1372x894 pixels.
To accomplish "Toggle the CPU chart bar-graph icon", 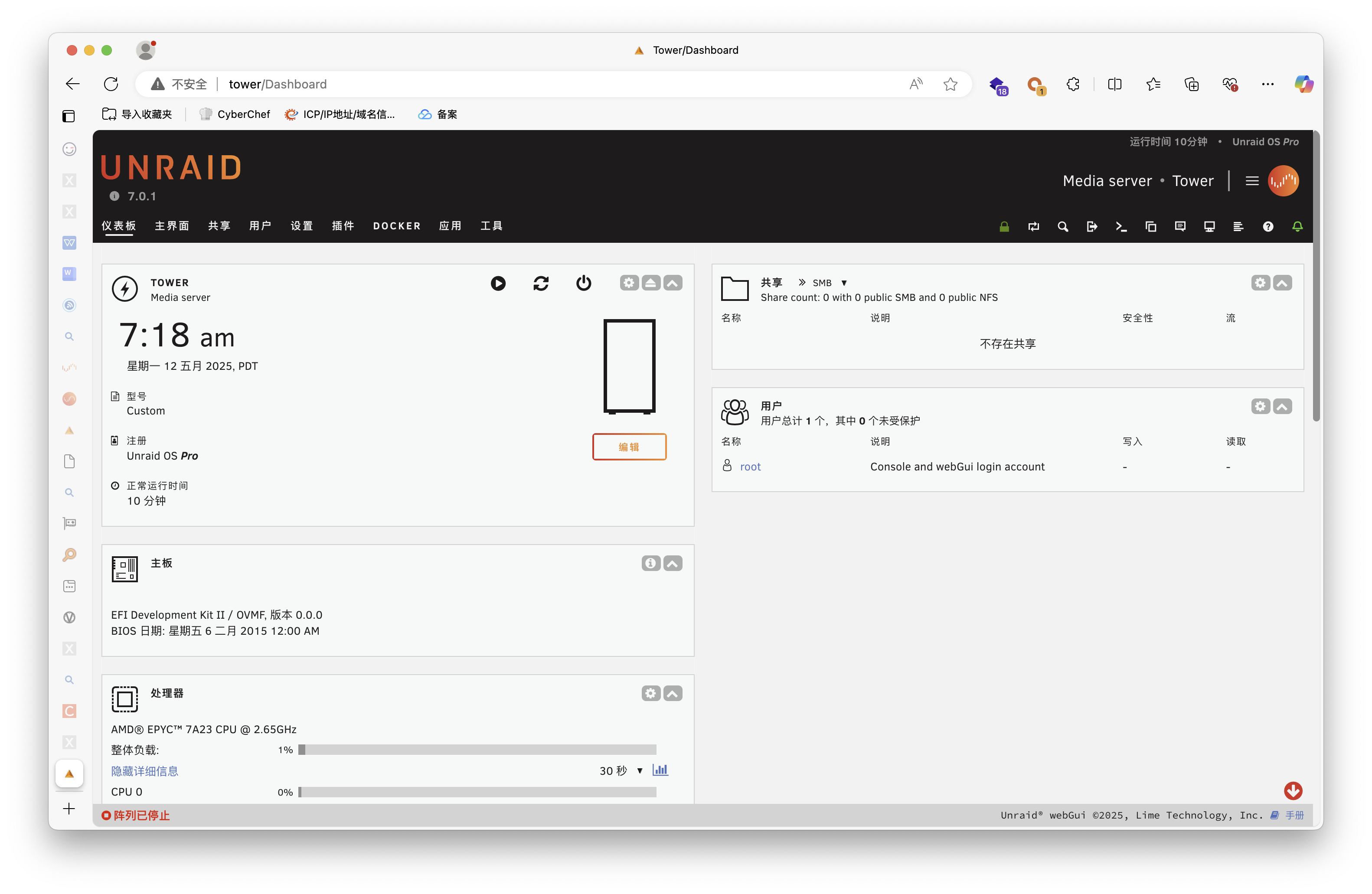I will (660, 770).
